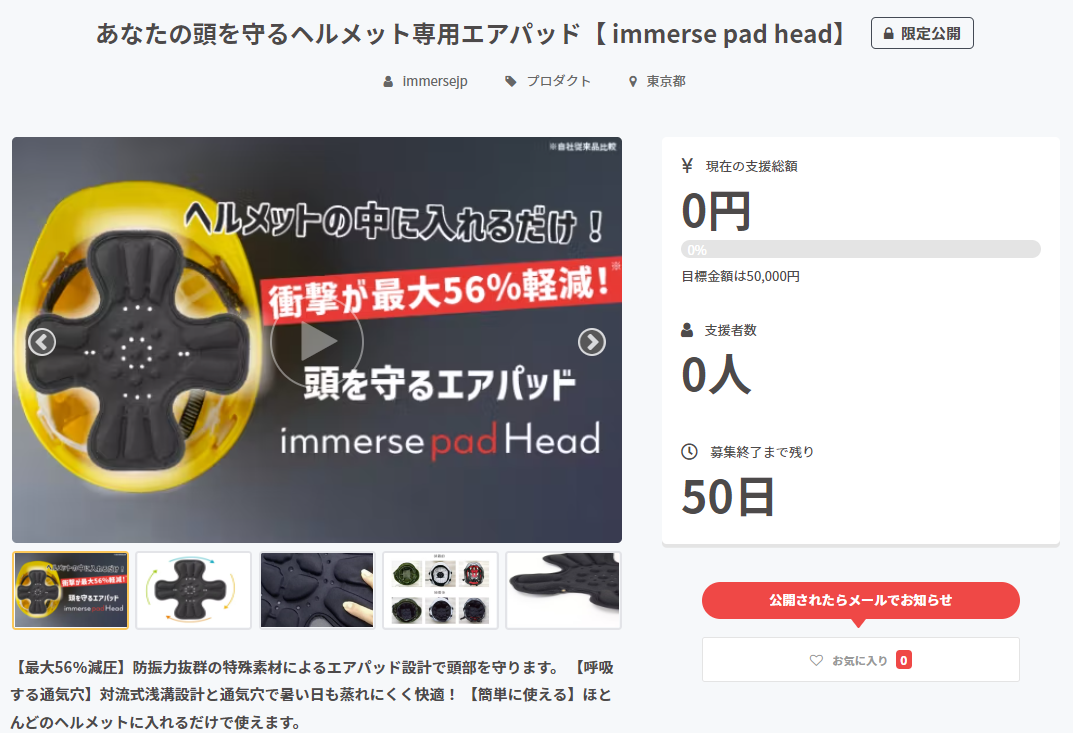Click the user icon beside immersejp
This screenshot has width=1073, height=733.
click(388, 81)
